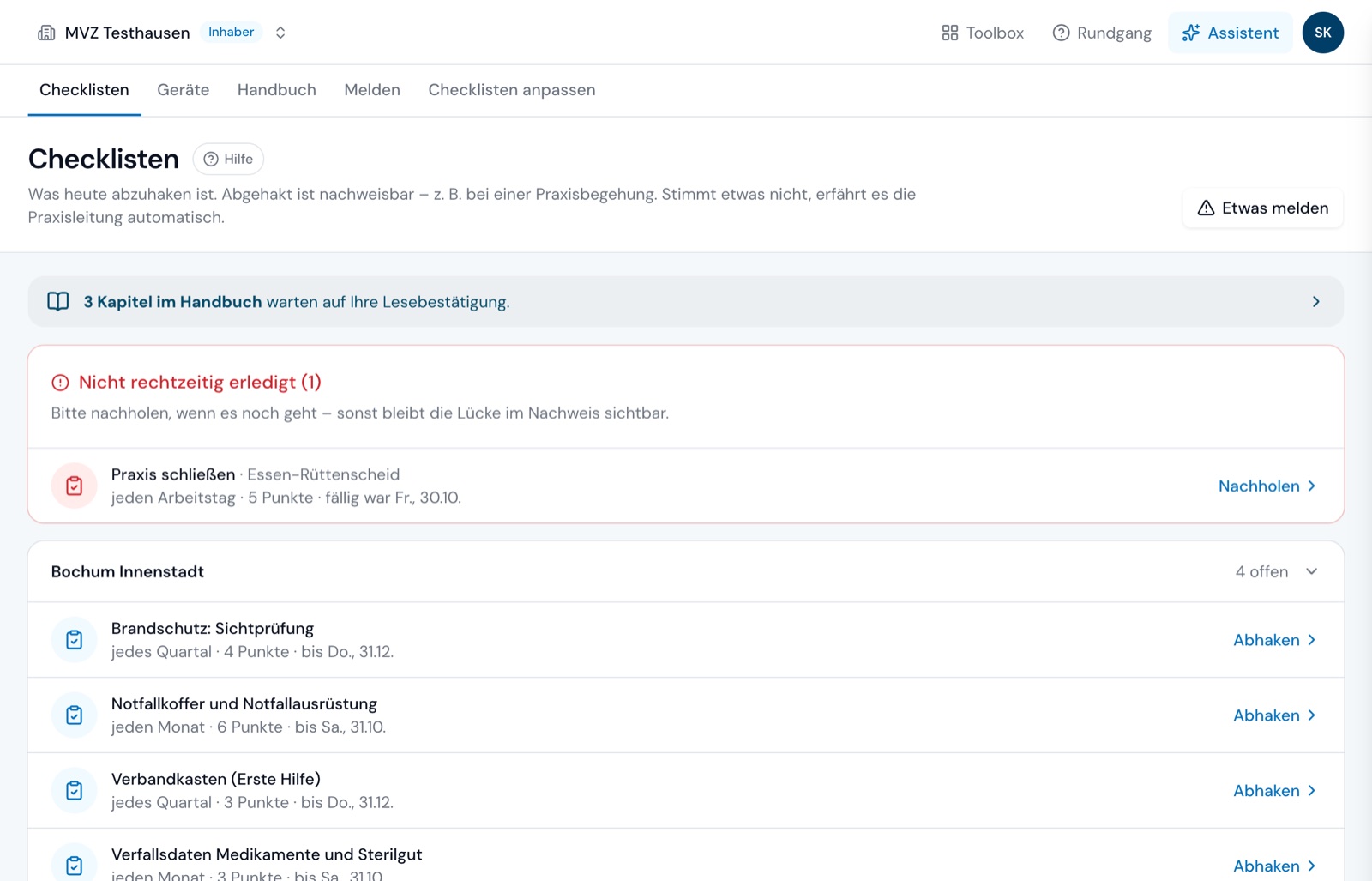Switch to the Geräte tab
Image resolution: width=1372 pixels, height=881 pixels.
183,90
